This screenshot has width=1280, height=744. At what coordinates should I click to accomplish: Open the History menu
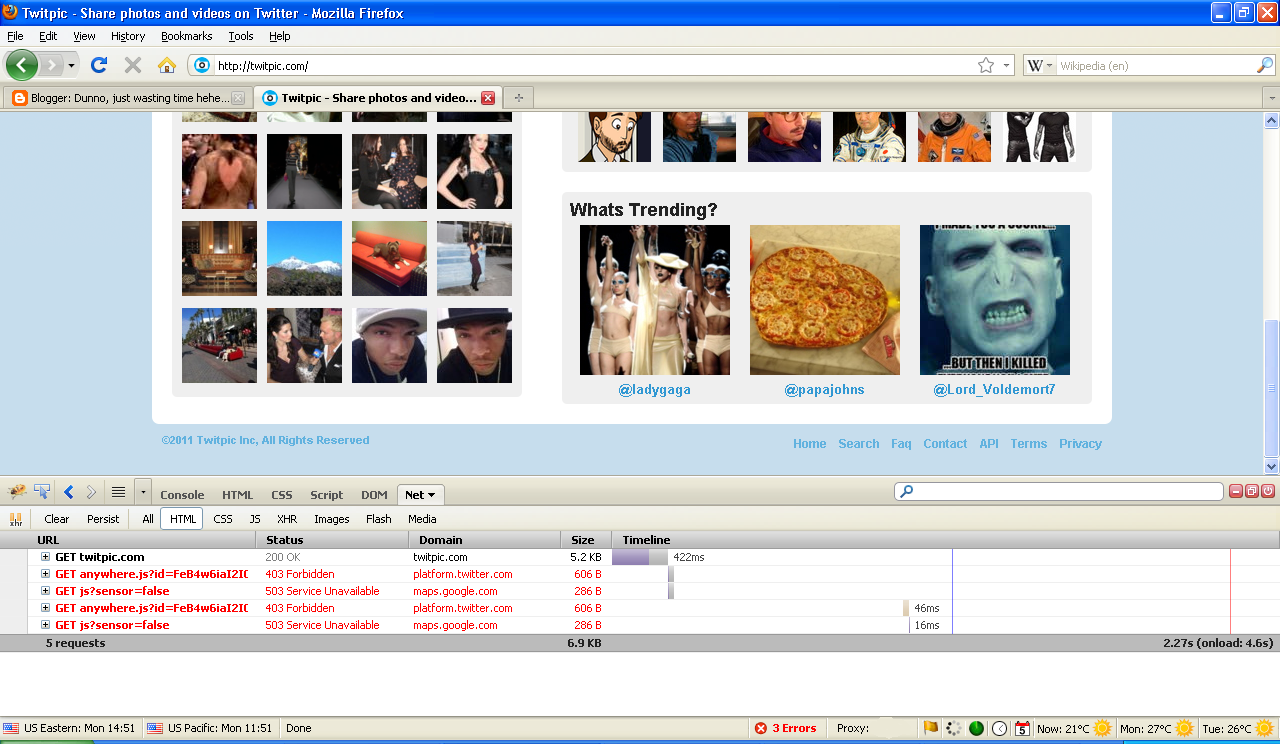(x=128, y=36)
